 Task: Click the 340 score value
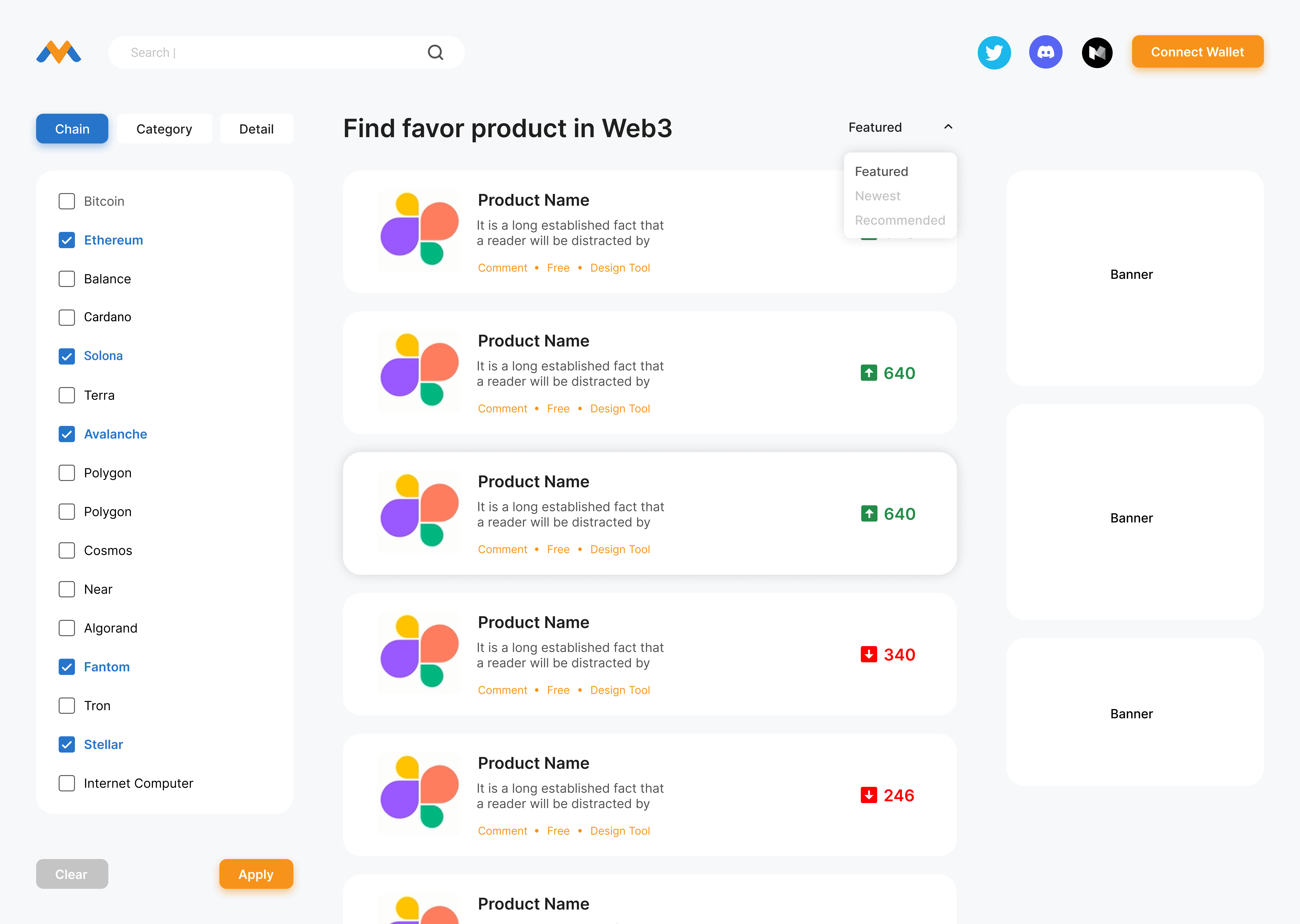click(899, 655)
